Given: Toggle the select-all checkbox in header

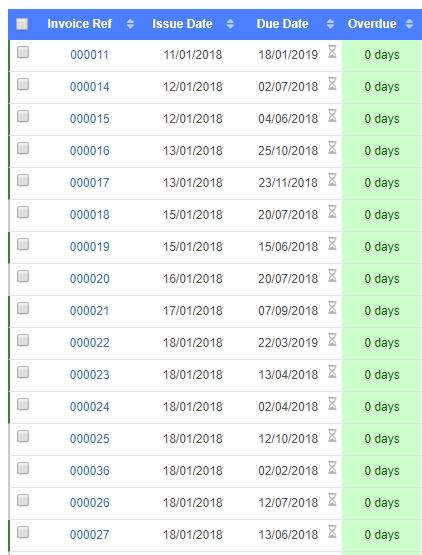Looking at the screenshot, I should 22,24.
